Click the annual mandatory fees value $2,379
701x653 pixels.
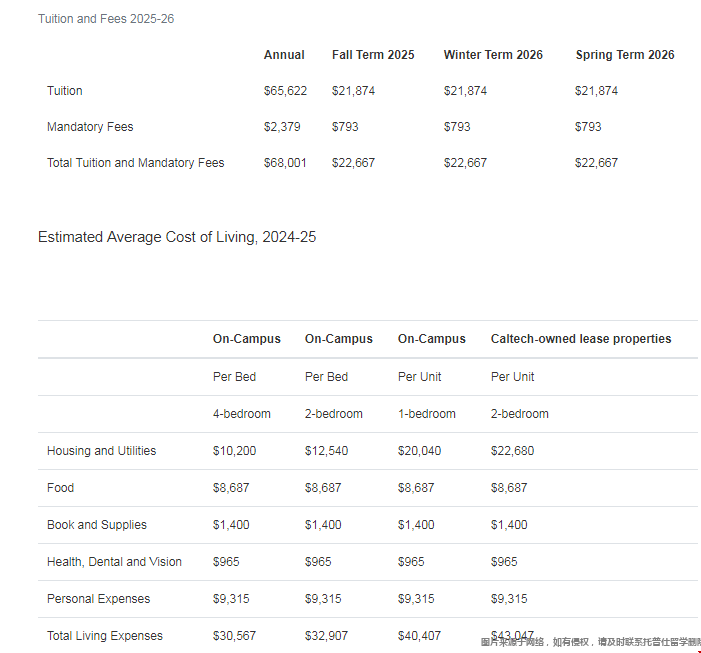point(281,127)
